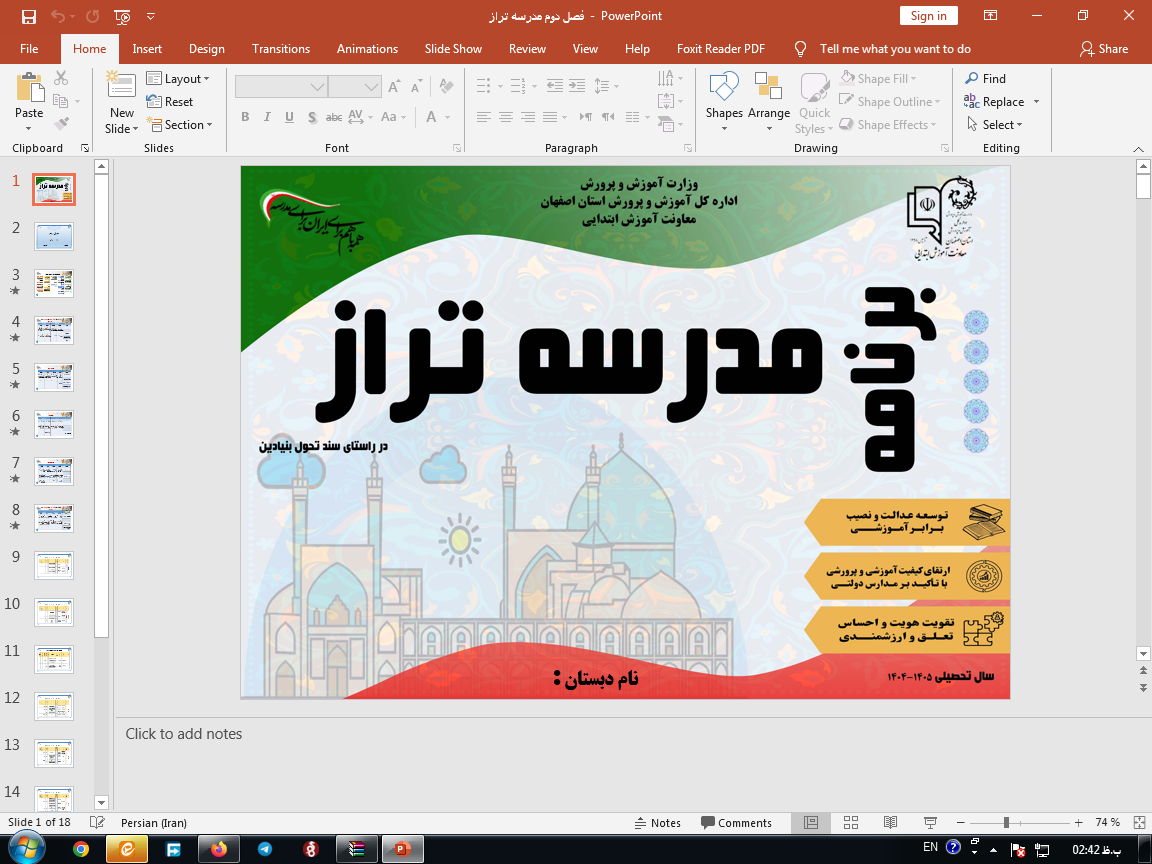Click the Paste clipboard icon
Screen dimensions: 1152x864
click(29, 88)
